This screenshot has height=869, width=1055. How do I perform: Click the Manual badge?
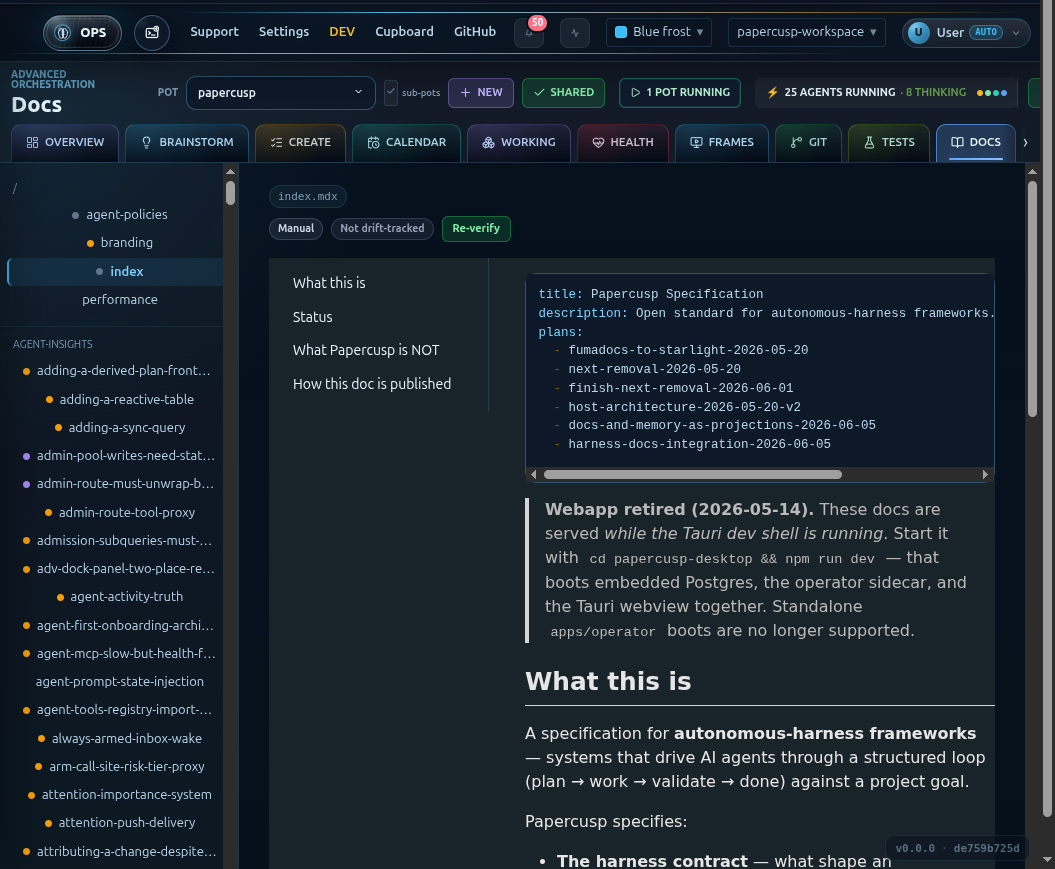[x=296, y=229]
